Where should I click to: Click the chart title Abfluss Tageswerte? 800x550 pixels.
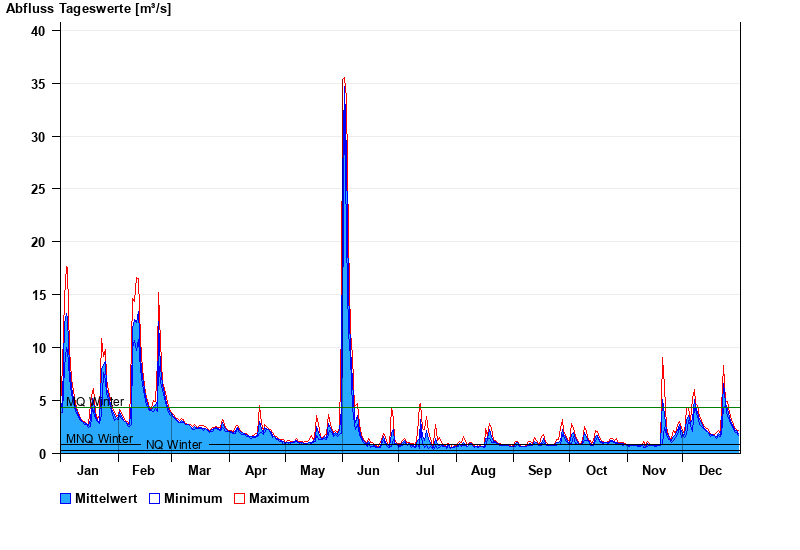pos(88,9)
